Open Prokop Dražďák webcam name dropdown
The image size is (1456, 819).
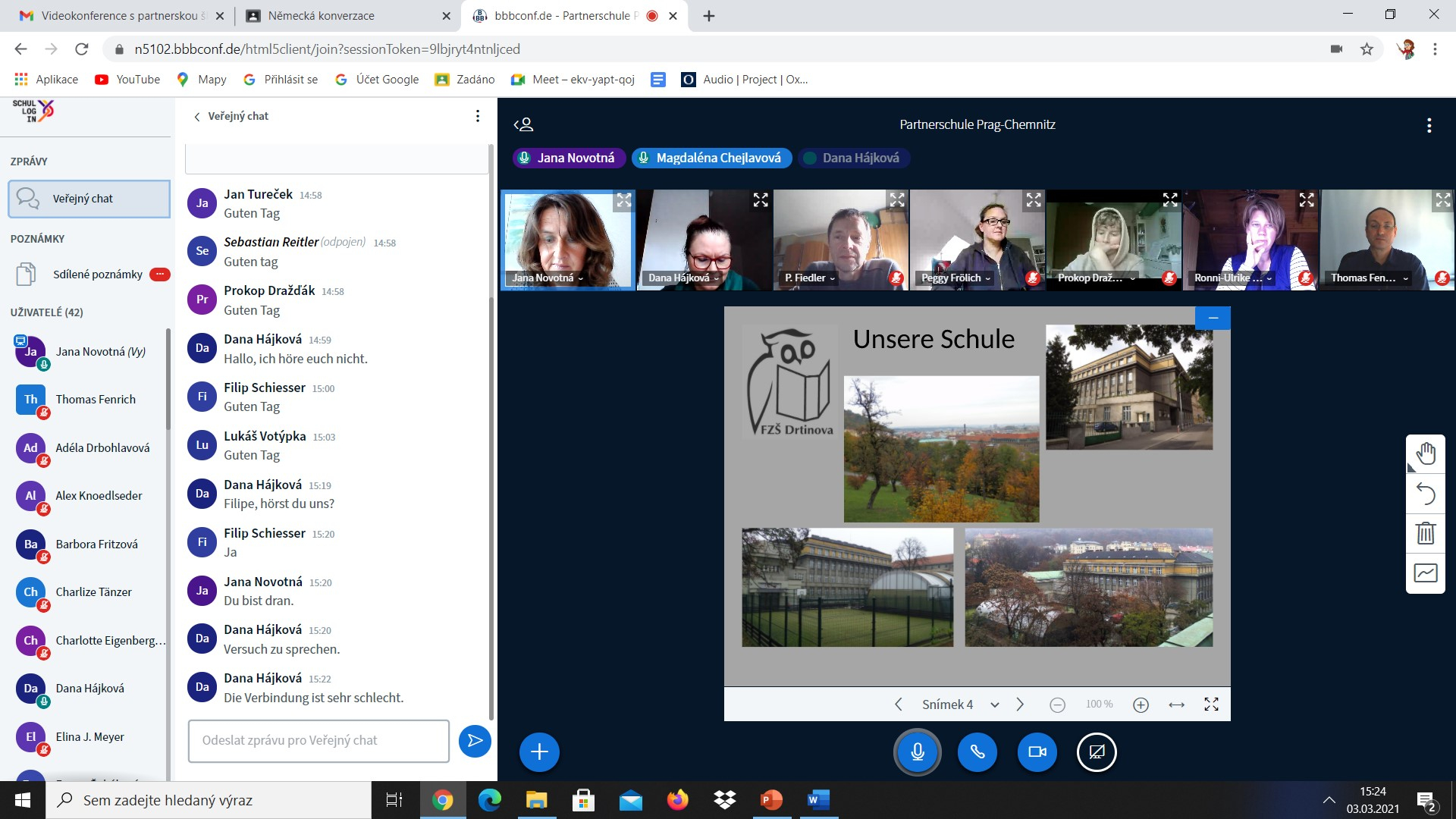pos(1096,278)
